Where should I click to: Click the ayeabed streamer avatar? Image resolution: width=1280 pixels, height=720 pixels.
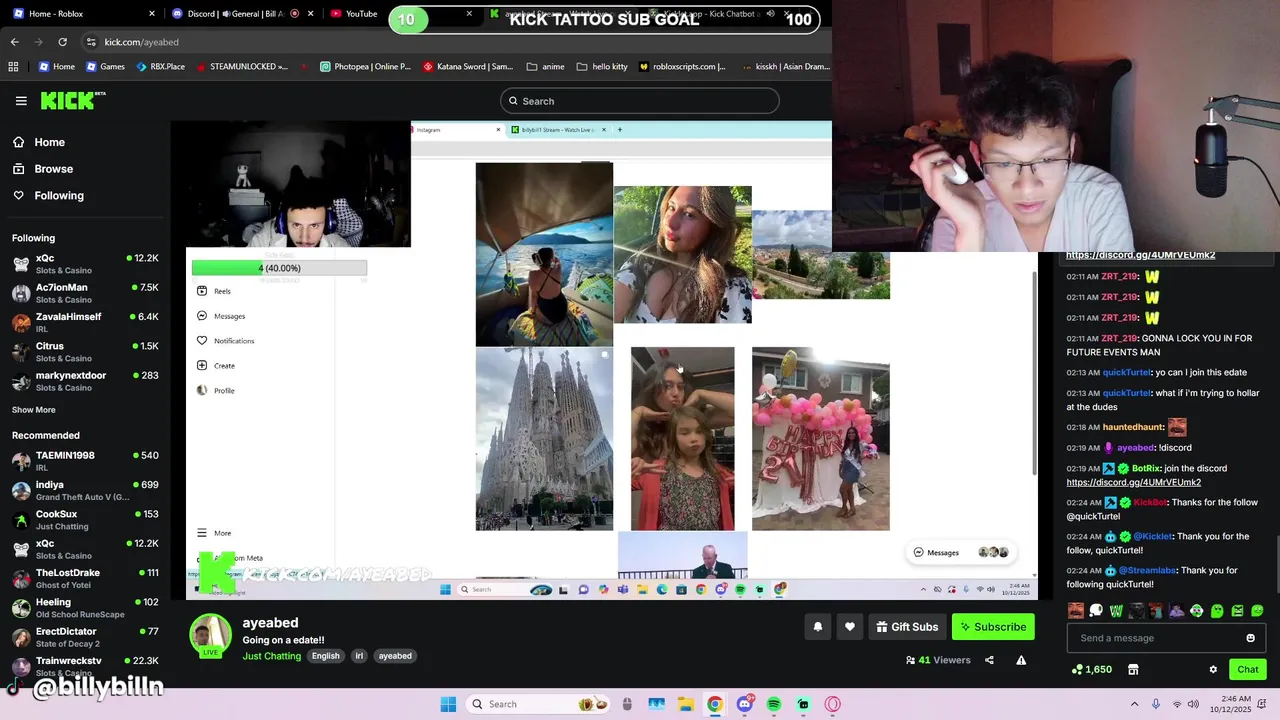(x=211, y=636)
